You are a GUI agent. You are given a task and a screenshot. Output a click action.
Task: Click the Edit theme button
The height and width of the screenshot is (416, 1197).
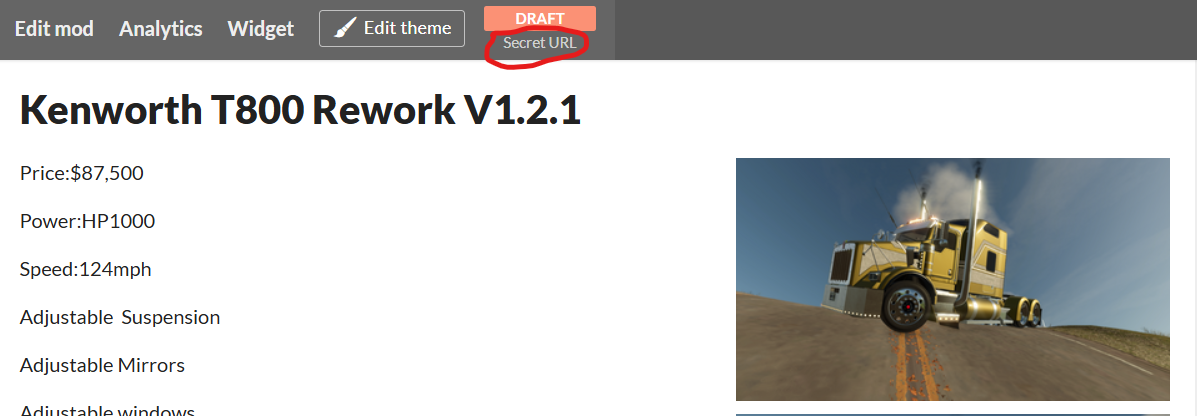pyautogui.click(x=392, y=28)
